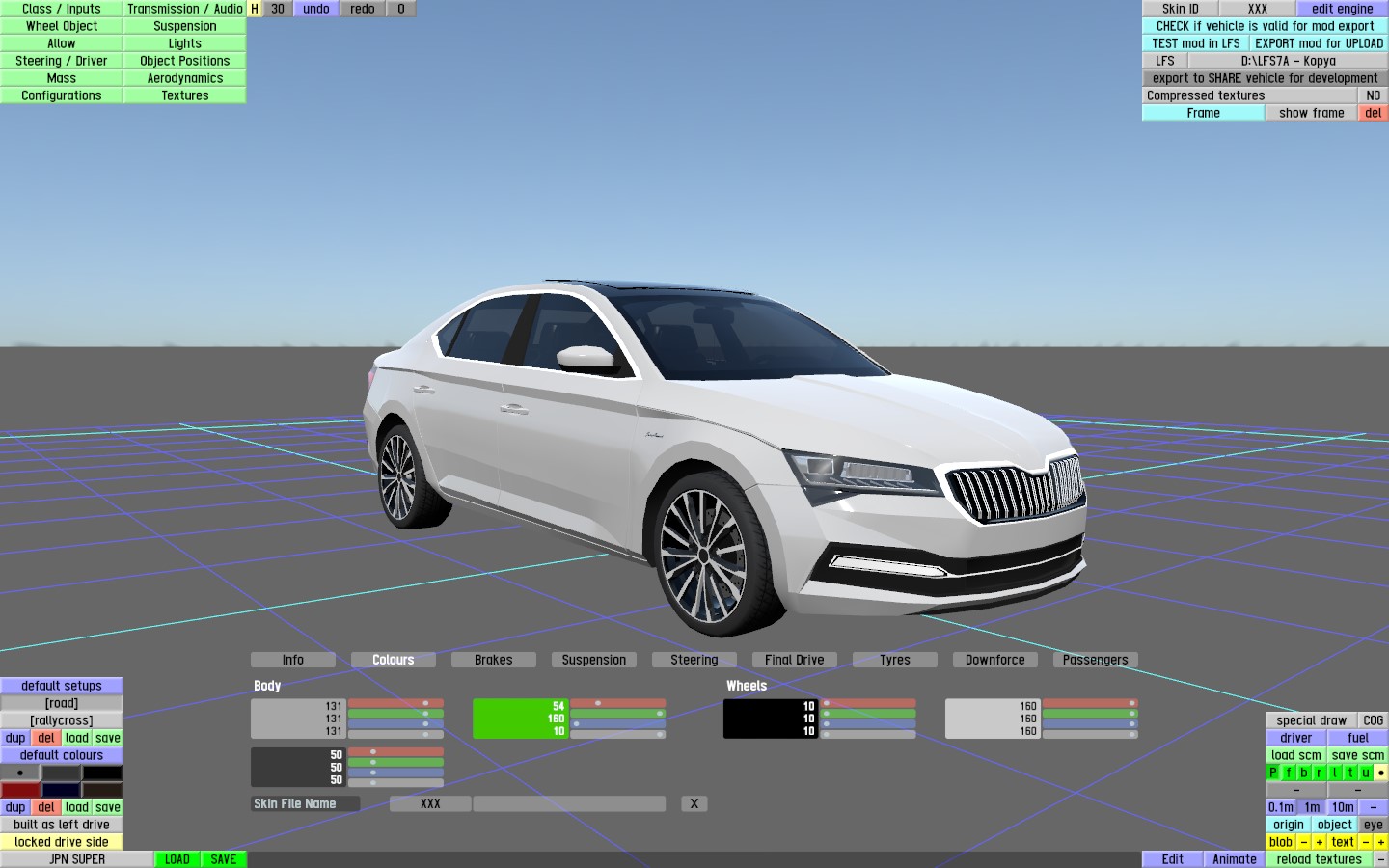The image size is (1389, 868).
Task: Decrease blob size with minus
Action: [1304, 842]
